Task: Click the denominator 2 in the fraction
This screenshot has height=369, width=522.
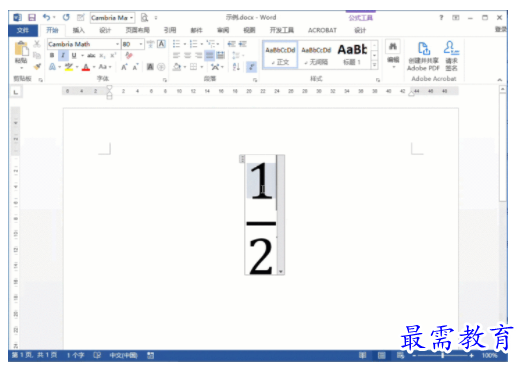Action: coord(261,256)
